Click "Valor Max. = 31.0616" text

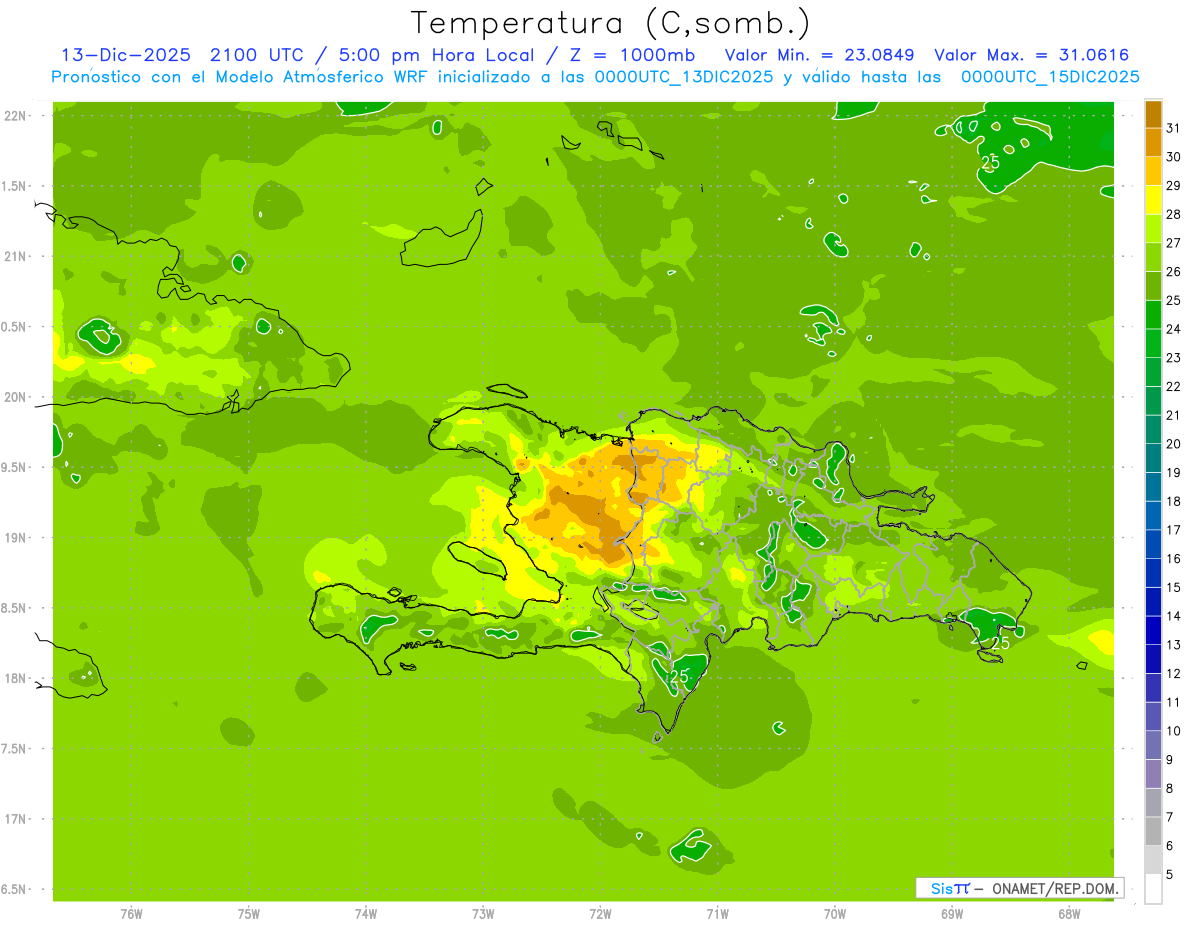(x=1032, y=55)
